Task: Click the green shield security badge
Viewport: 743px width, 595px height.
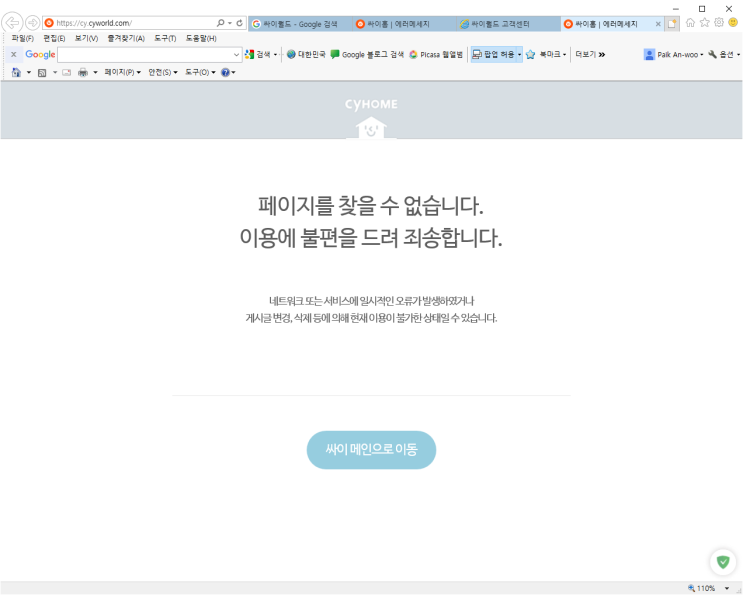Action: coord(723,562)
